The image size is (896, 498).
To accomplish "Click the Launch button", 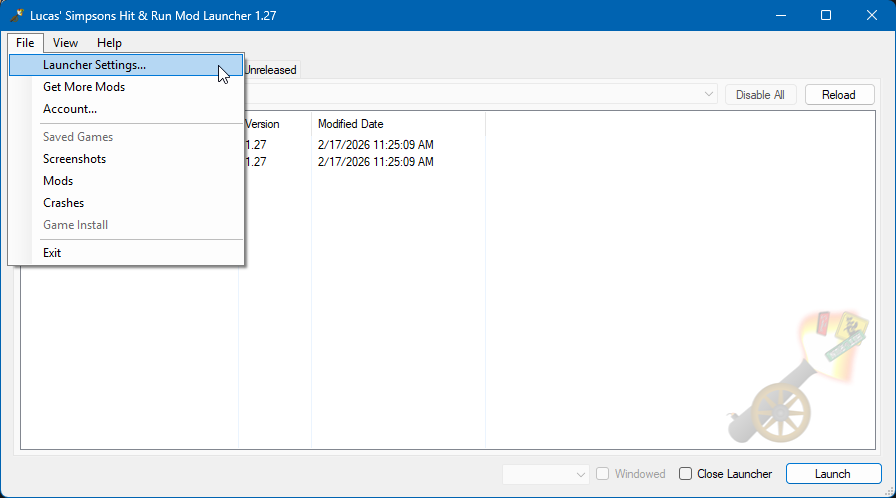I will click(x=833, y=473).
